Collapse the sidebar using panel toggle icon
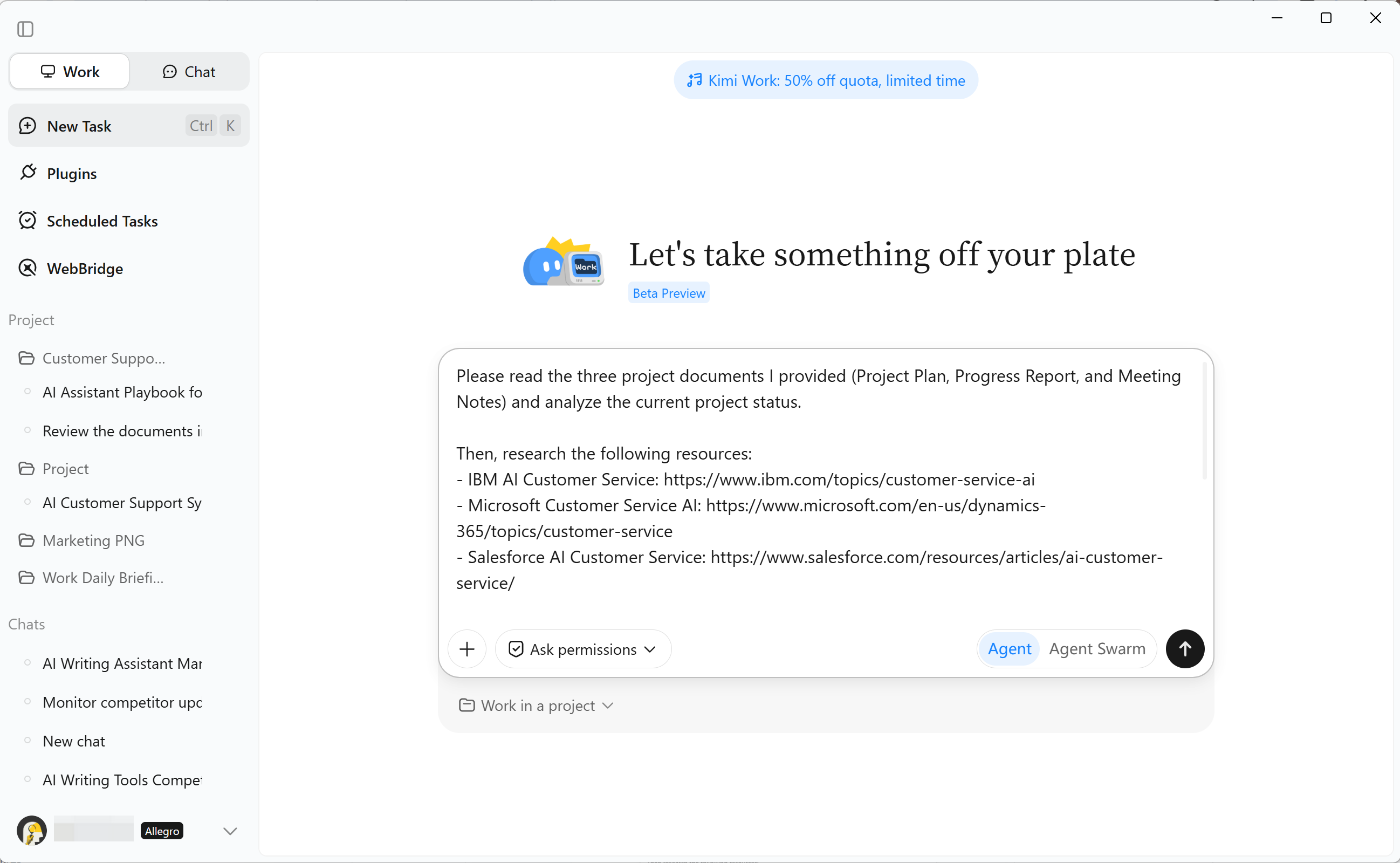Screen dimensions: 1400x863 (25, 29)
